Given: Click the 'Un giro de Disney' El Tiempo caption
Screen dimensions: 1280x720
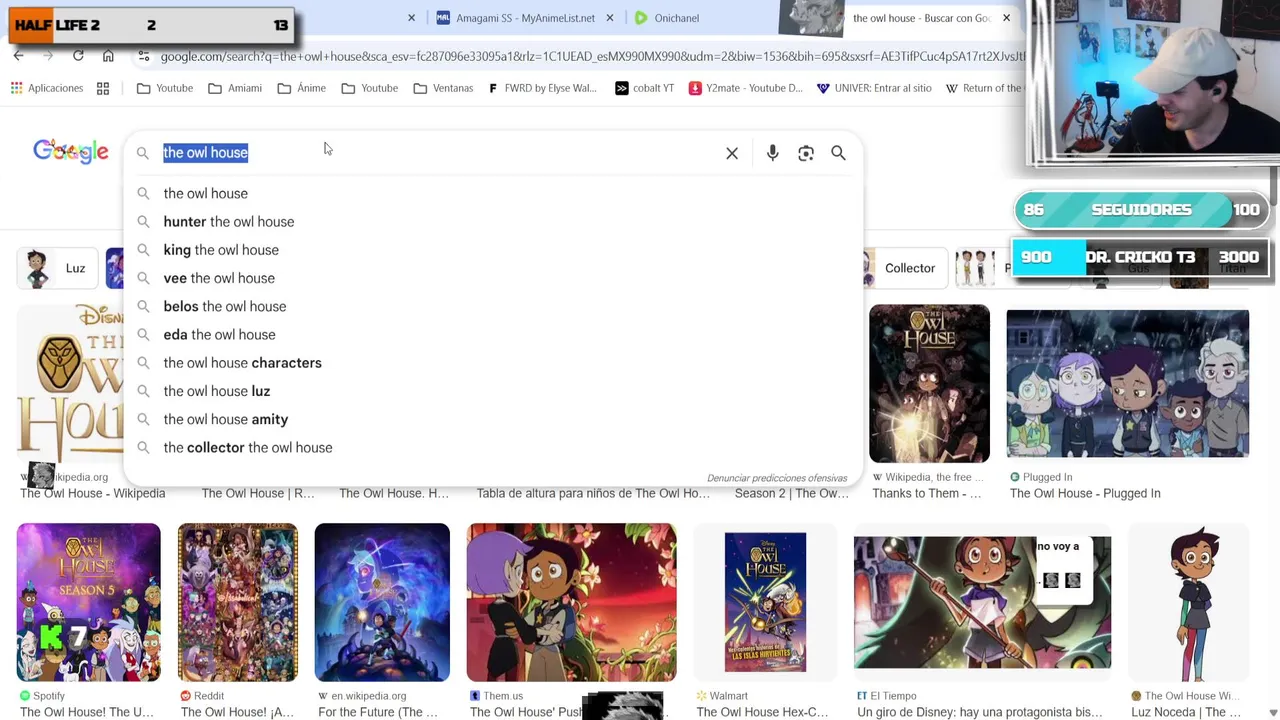Looking at the screenshot, I should pos(979,712).
